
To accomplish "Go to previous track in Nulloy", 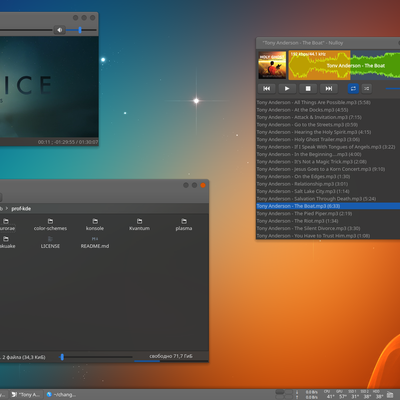I will pos(266,88).
